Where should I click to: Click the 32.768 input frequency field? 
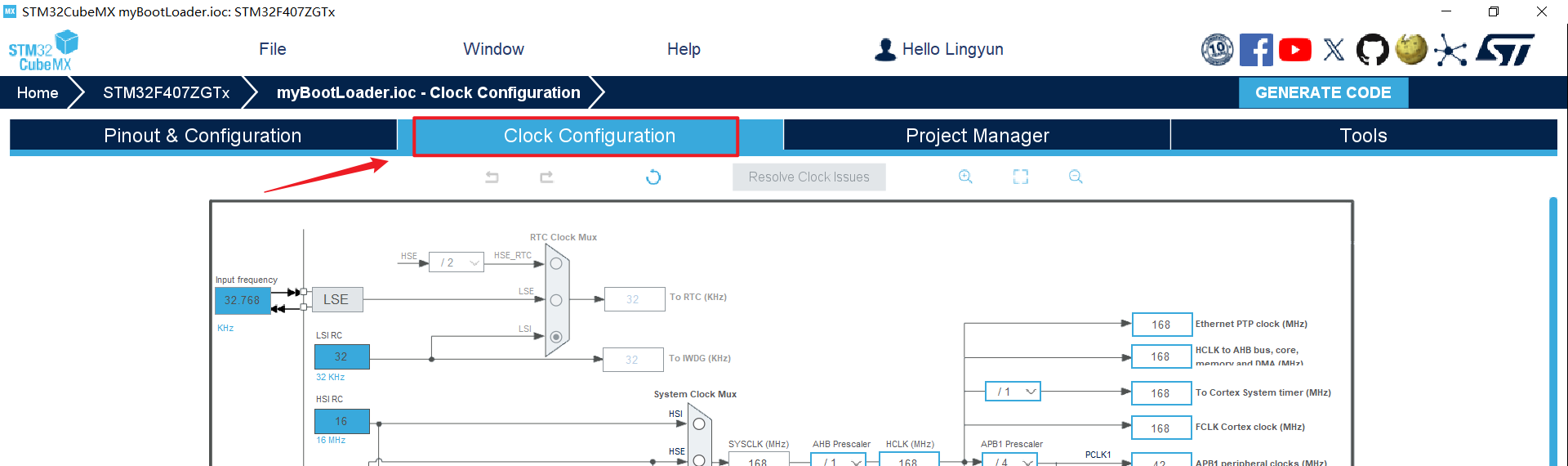[243, 300]
